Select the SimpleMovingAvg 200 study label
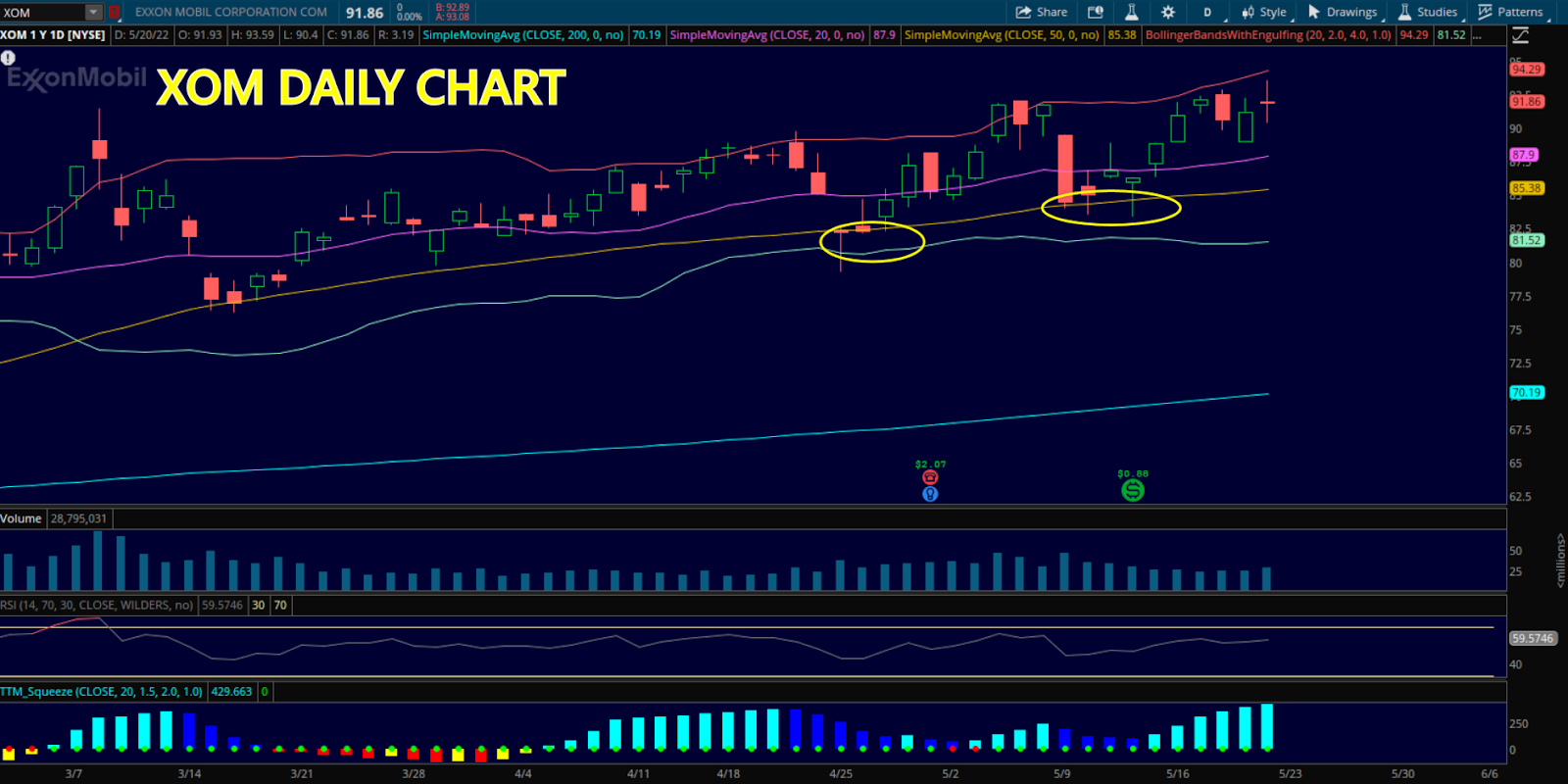Viewport: 1568px width, 784px height. 523,35
